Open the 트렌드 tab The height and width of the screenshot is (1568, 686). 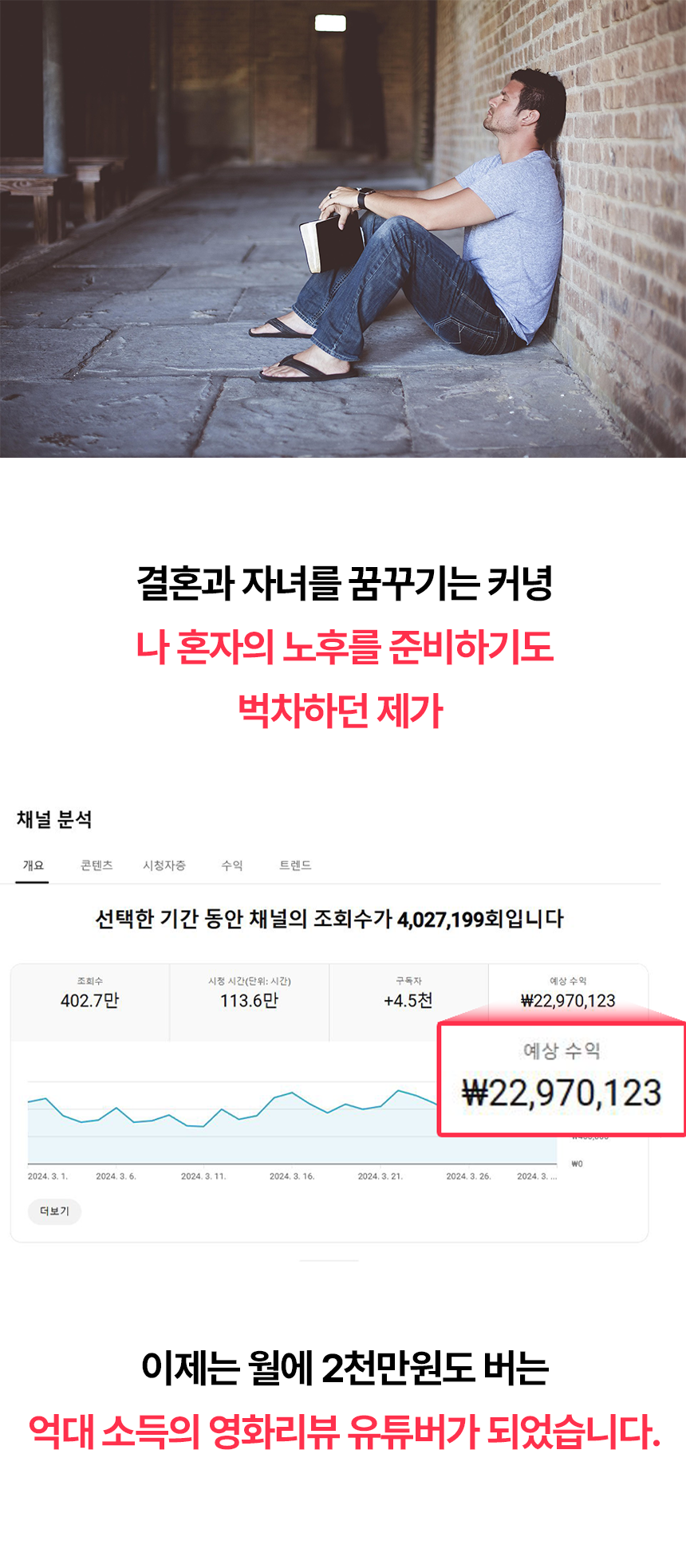tap(295, 865)
